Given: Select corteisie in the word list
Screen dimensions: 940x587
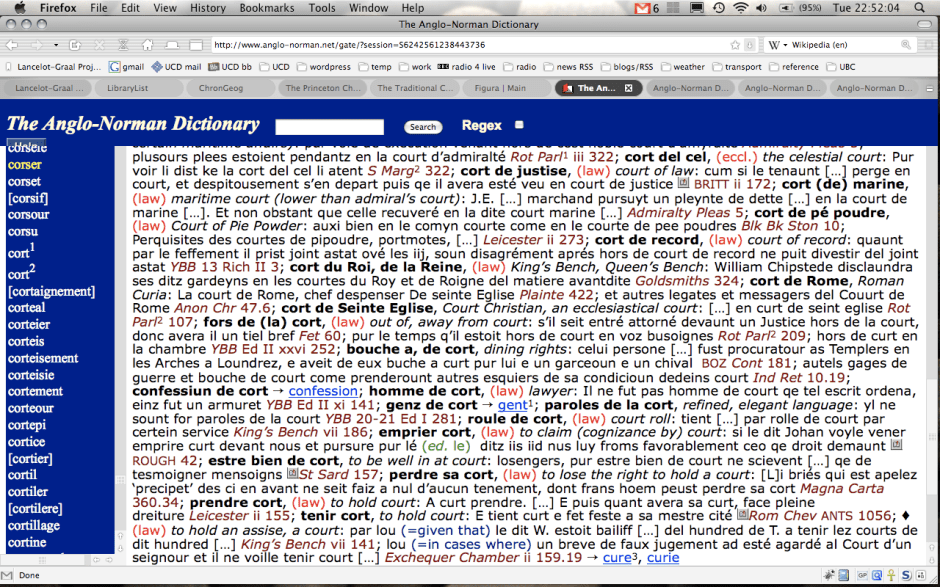Looking at the screenshot, I should pyautogui.click(x=32, y=375).
